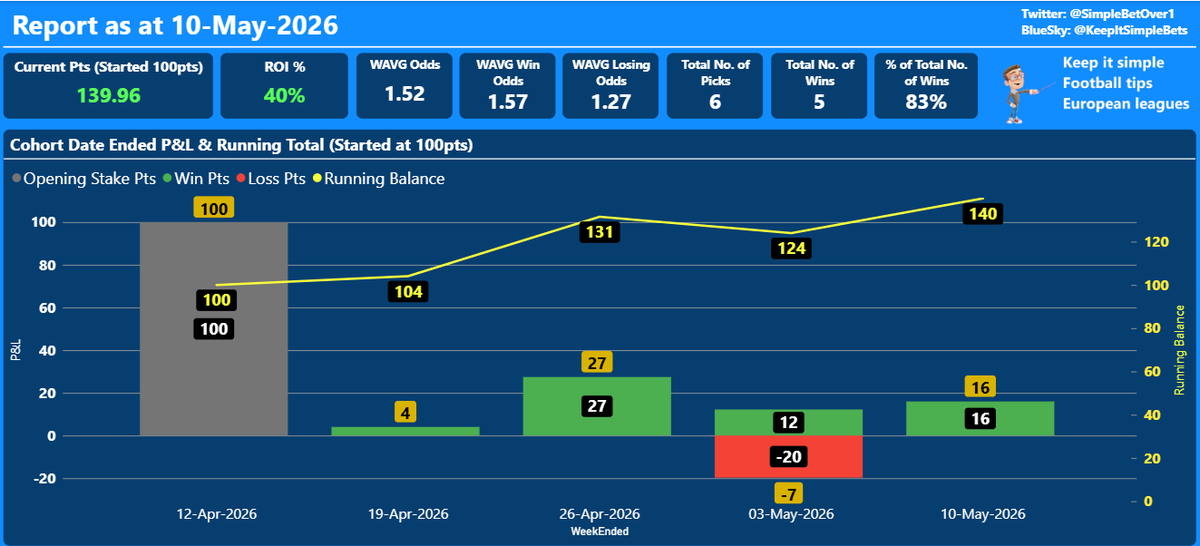Click the yellow-boxed 100 label above the grey bar

coord(215,208)
